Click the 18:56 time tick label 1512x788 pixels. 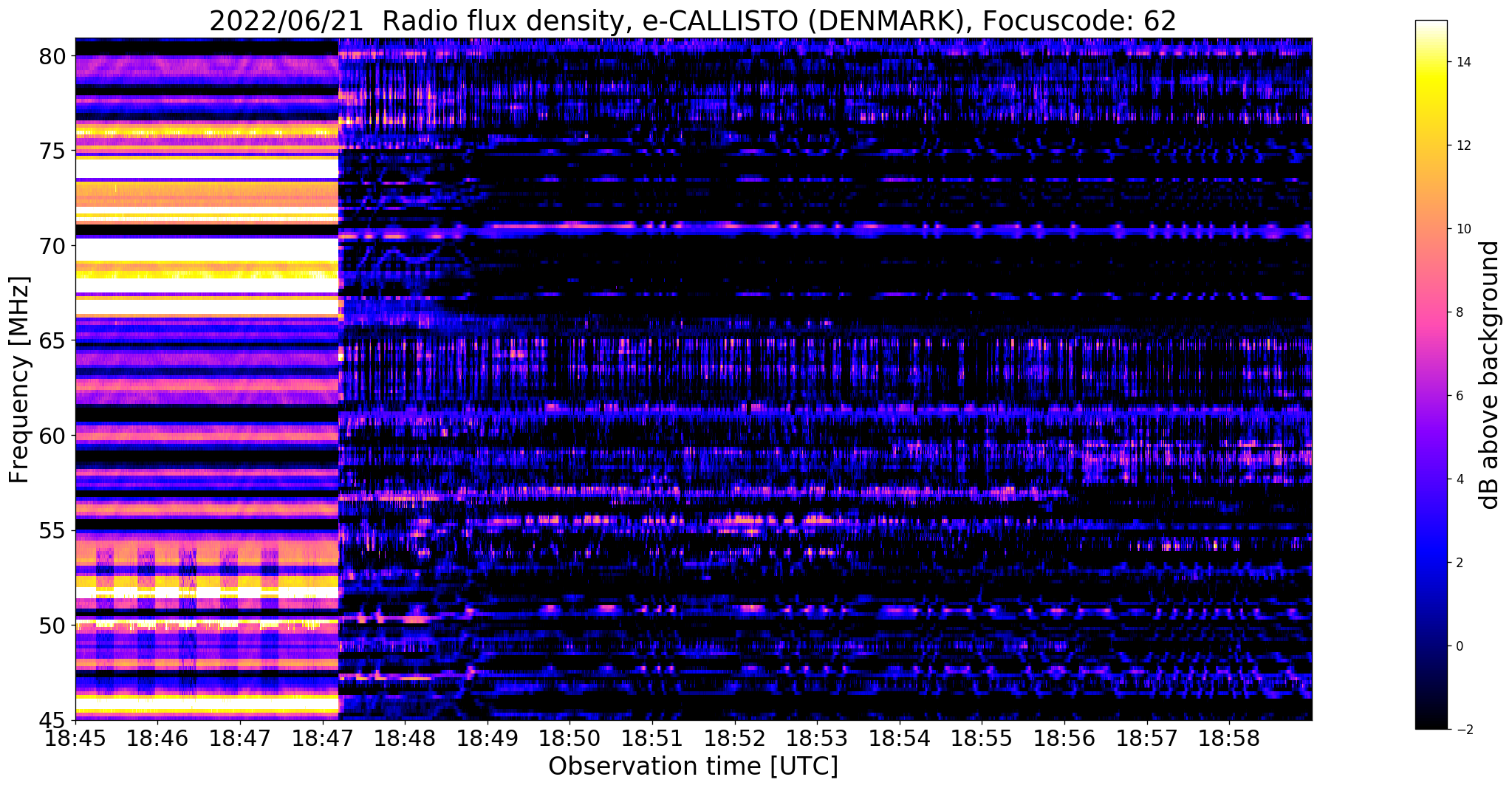click(1065, 739)
